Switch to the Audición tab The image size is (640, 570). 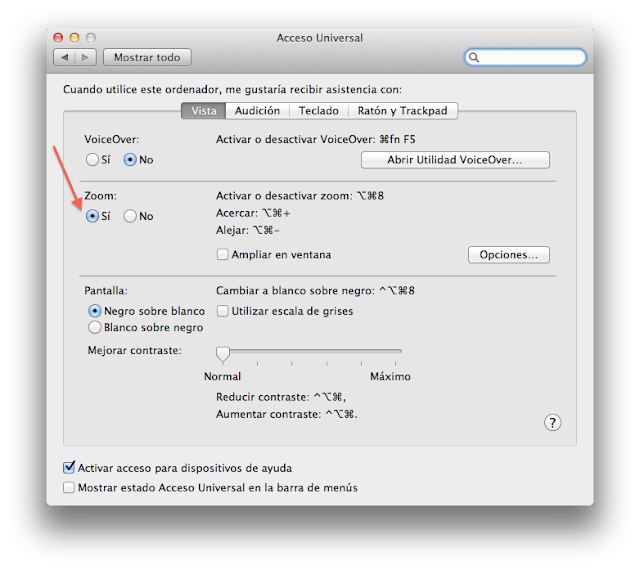pyautogui.click(x=257, y=111)
